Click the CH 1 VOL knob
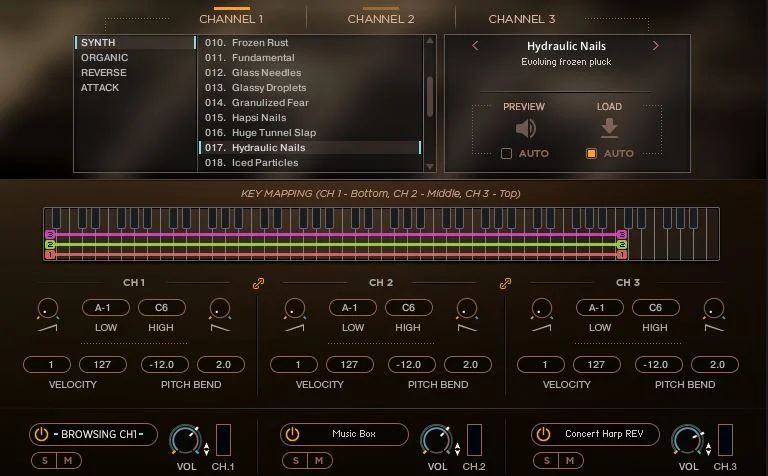This screenshot has height=476, width=768. pos(185,439)
